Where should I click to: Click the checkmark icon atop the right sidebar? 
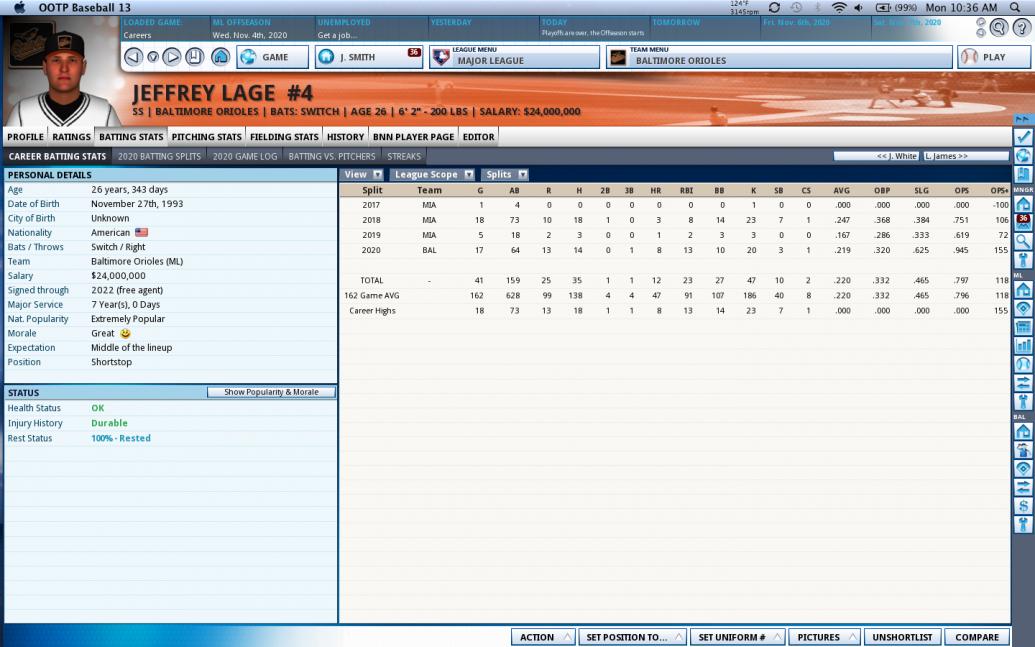(x=1022, y=137)
